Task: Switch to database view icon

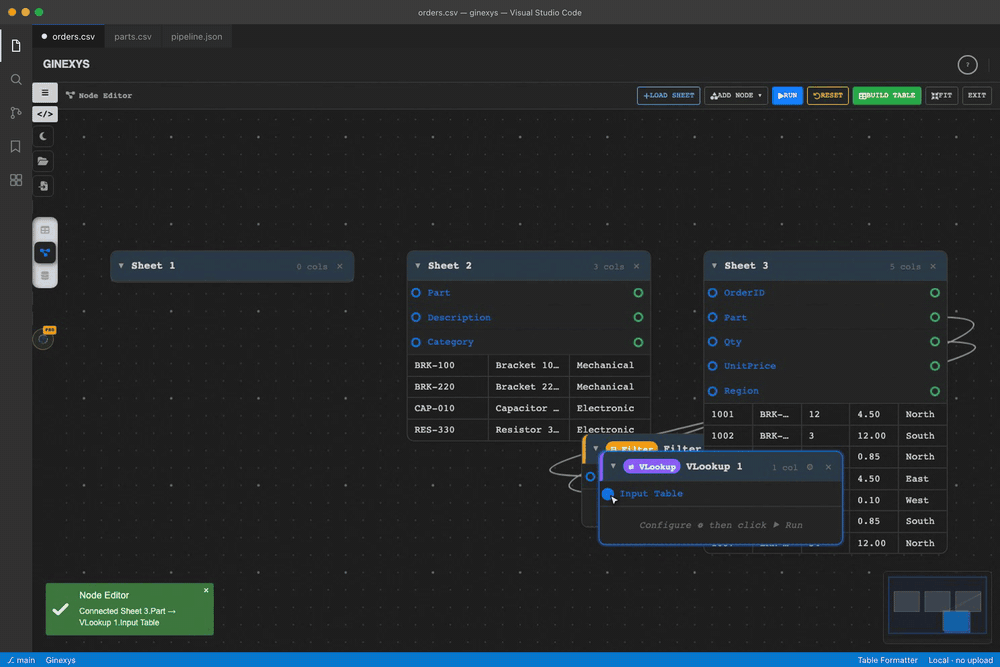Action: pyautogui.click(x=45, y=275)
